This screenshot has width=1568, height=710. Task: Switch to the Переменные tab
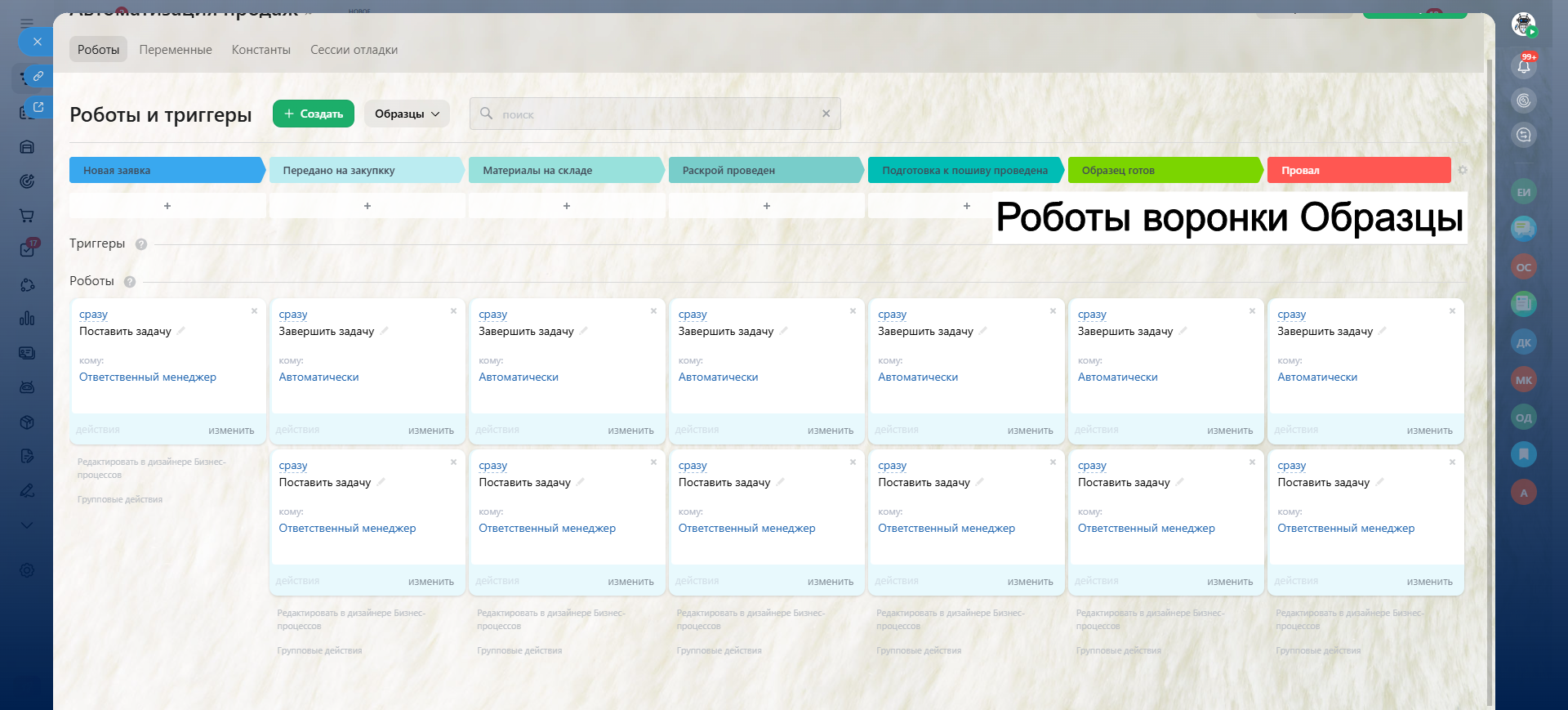click(176, 50)
